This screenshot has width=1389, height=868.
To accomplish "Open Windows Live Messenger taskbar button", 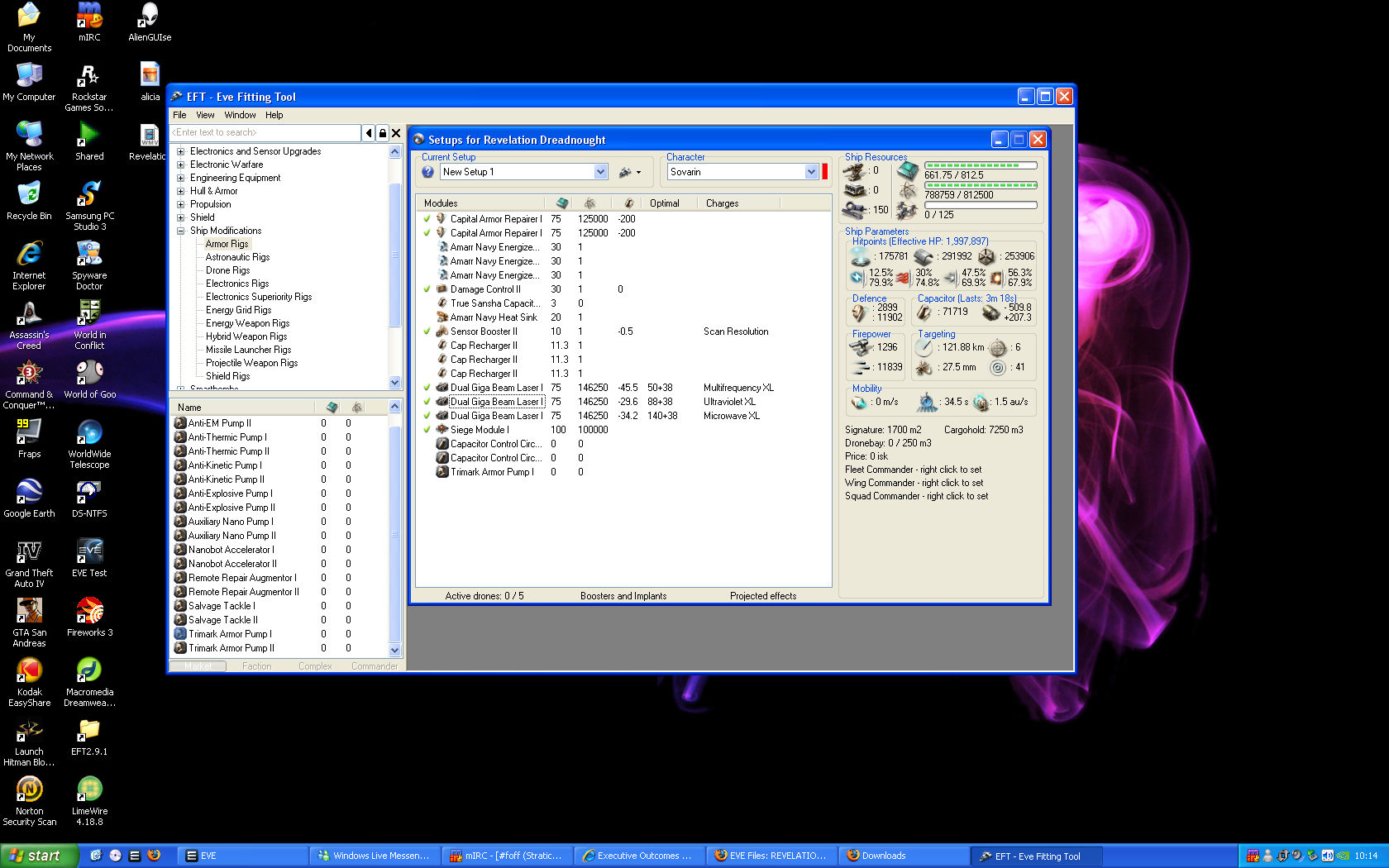I will (x=375, y=856).
